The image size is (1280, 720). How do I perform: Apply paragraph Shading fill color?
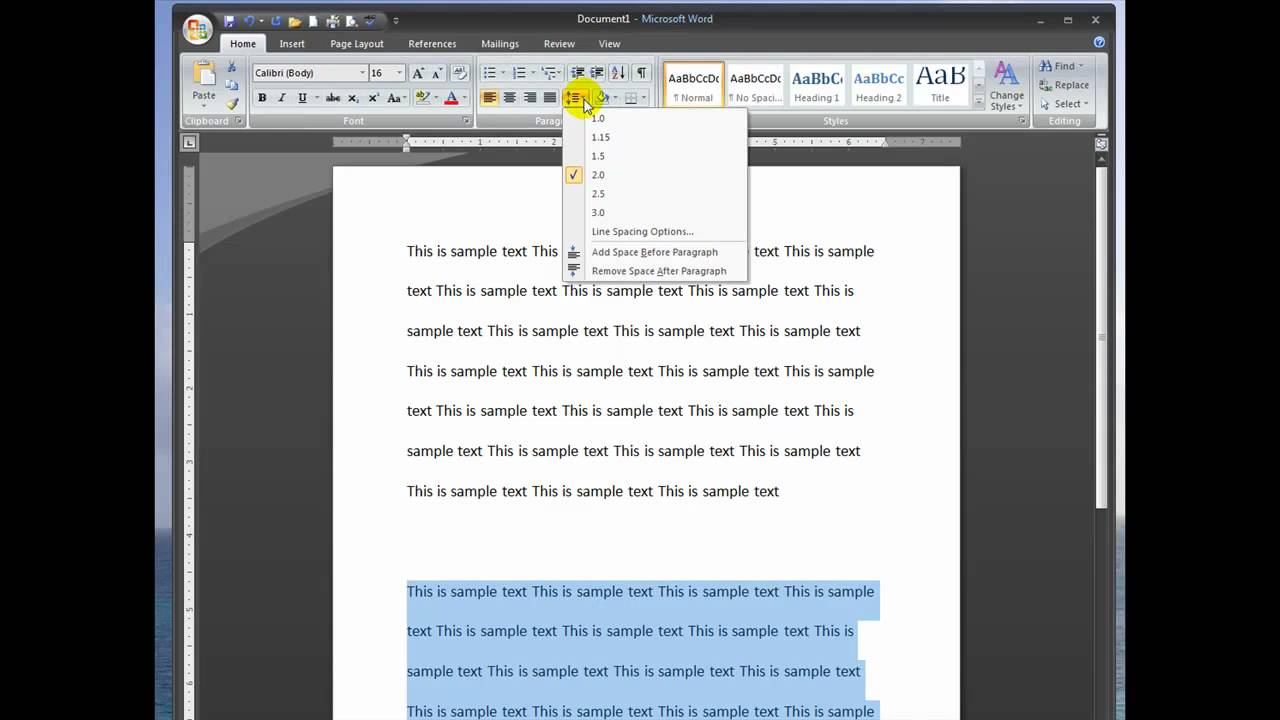click(602, 98)
